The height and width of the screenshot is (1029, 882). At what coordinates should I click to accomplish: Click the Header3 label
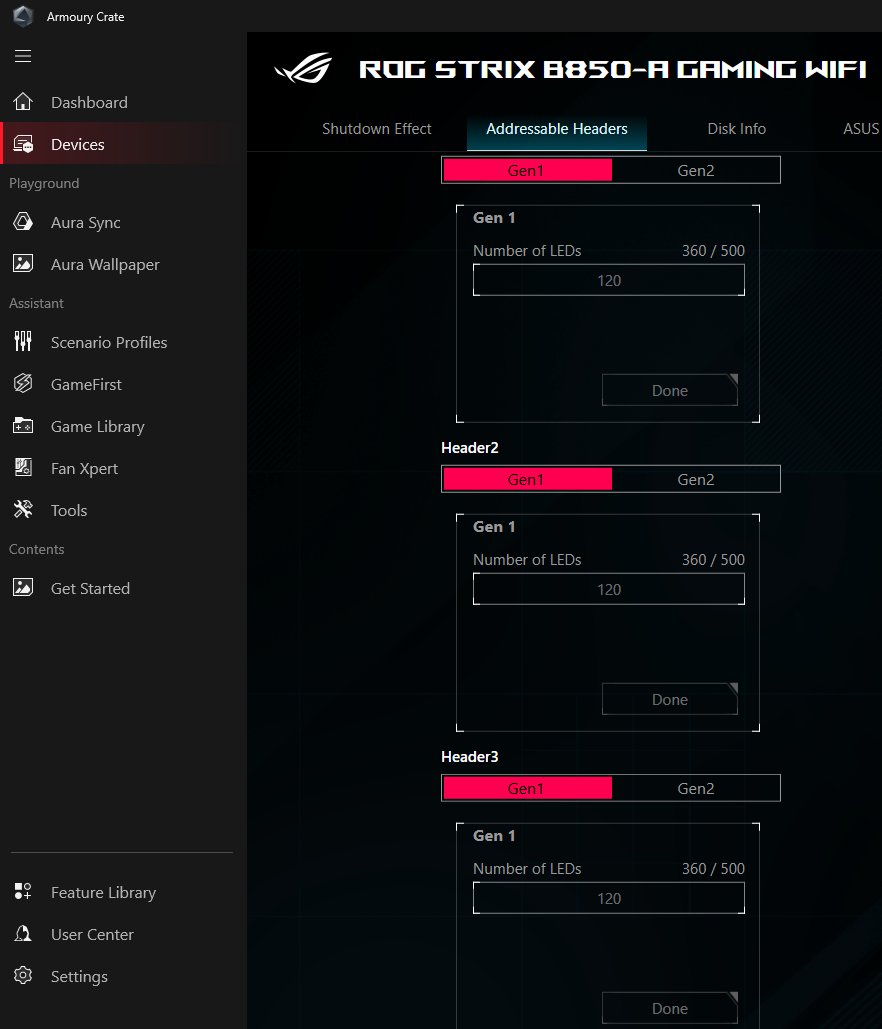tap(470, 757)
